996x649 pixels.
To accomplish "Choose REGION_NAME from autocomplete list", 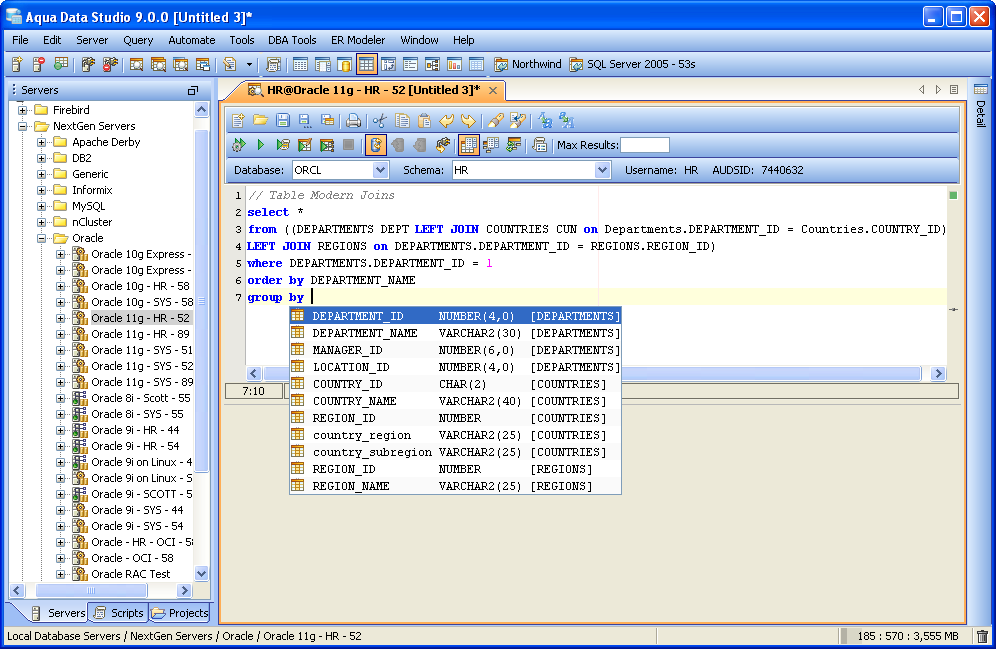I will click(x=455, y=486).
